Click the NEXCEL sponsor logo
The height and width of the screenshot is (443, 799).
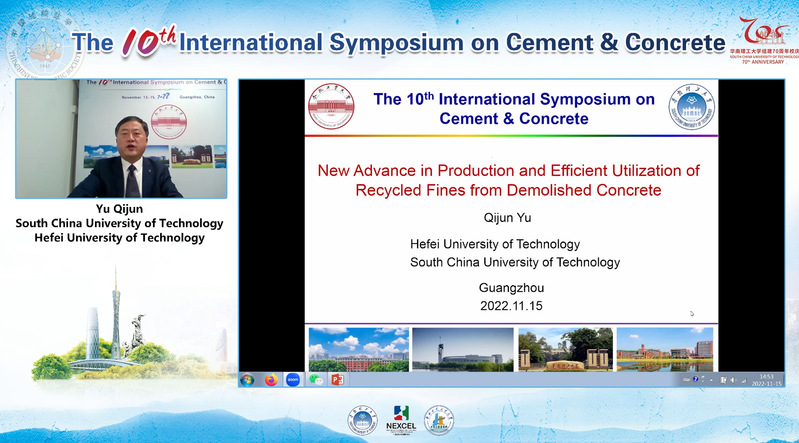[x=401, y=420]
